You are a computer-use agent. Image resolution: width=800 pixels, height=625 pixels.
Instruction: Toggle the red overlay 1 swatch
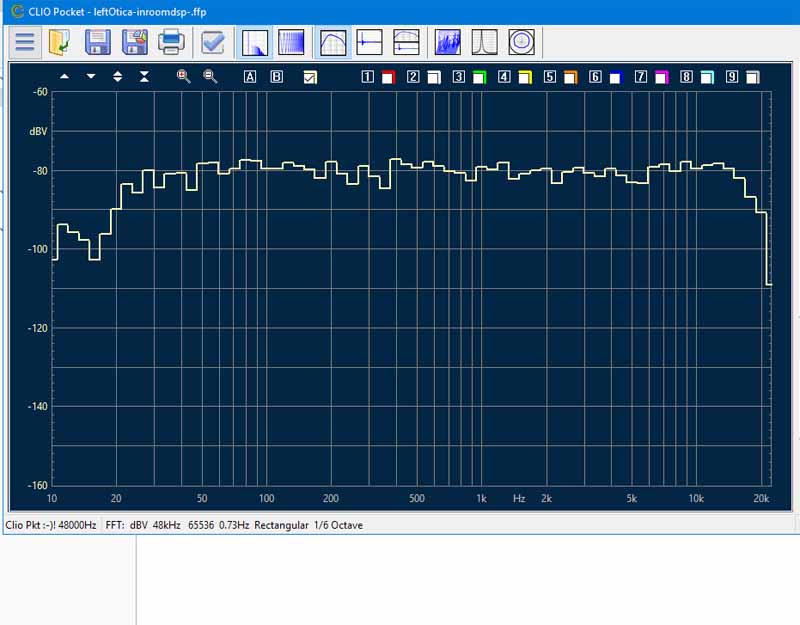pyautogui.click(x=389, y=77)
